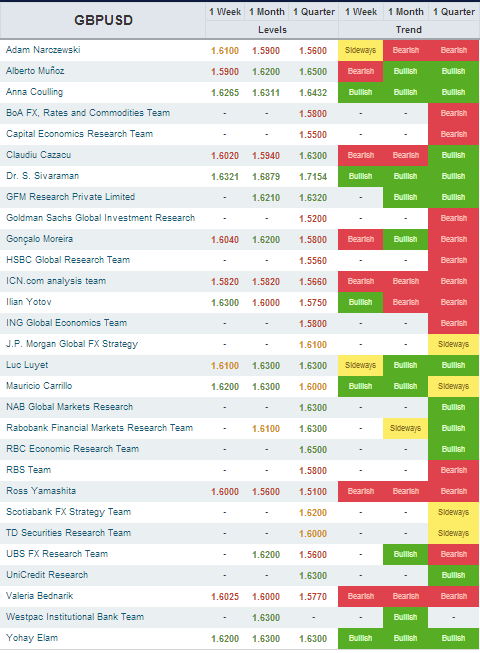Select the Levels column group header
This screenshot has height=653, width=480.
pyautogui.click(x=272, y=30)
